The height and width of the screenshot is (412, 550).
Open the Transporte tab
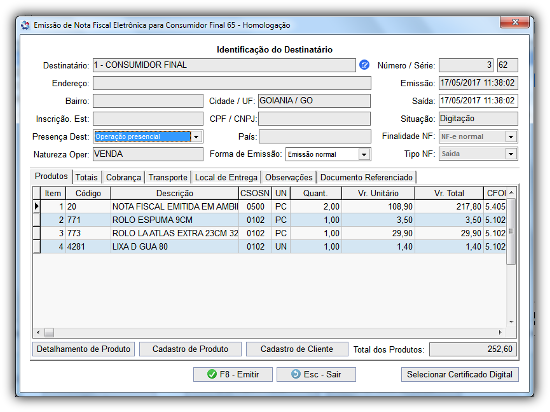tap(168, 177)
